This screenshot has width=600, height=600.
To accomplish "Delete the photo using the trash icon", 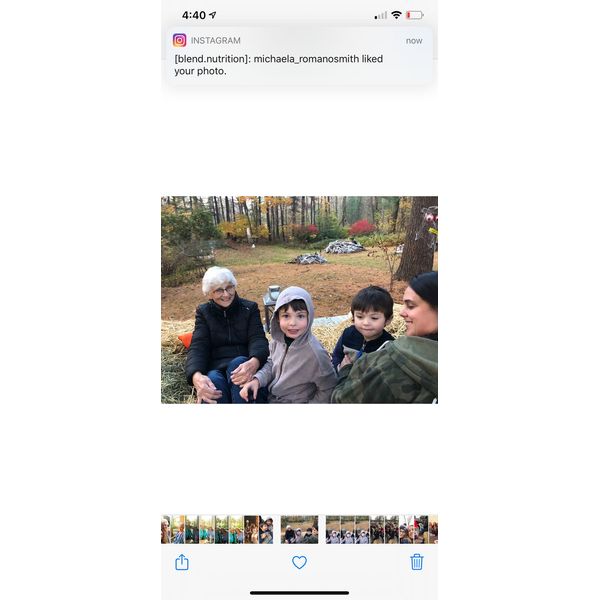I will [417, 562].
